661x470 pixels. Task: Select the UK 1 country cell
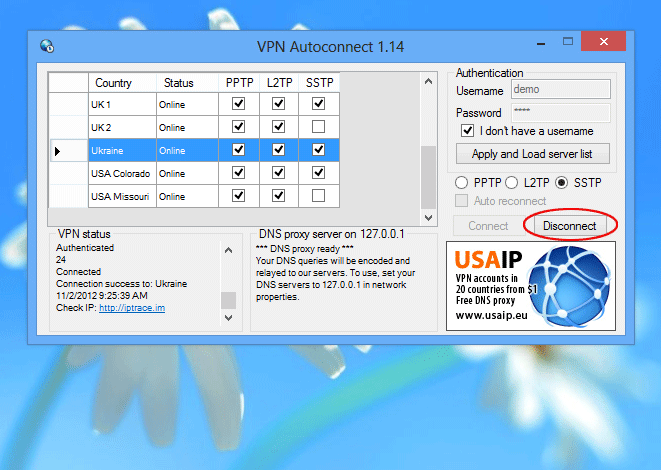click(x=122, y=104)
